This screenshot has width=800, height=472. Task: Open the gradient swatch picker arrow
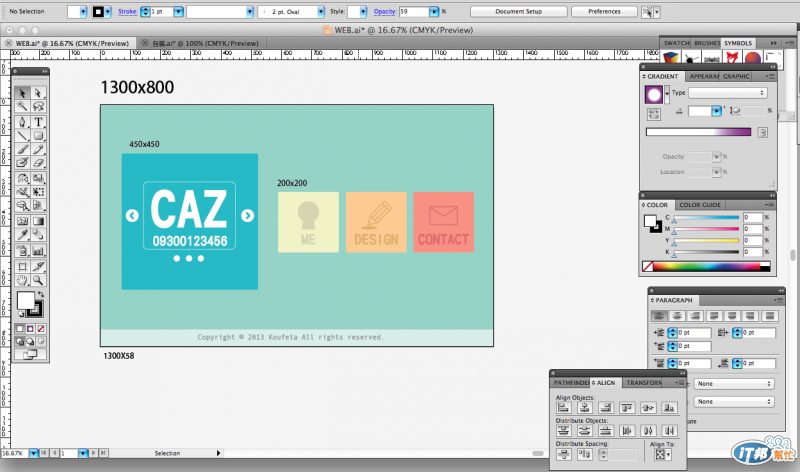click(667, 94)
